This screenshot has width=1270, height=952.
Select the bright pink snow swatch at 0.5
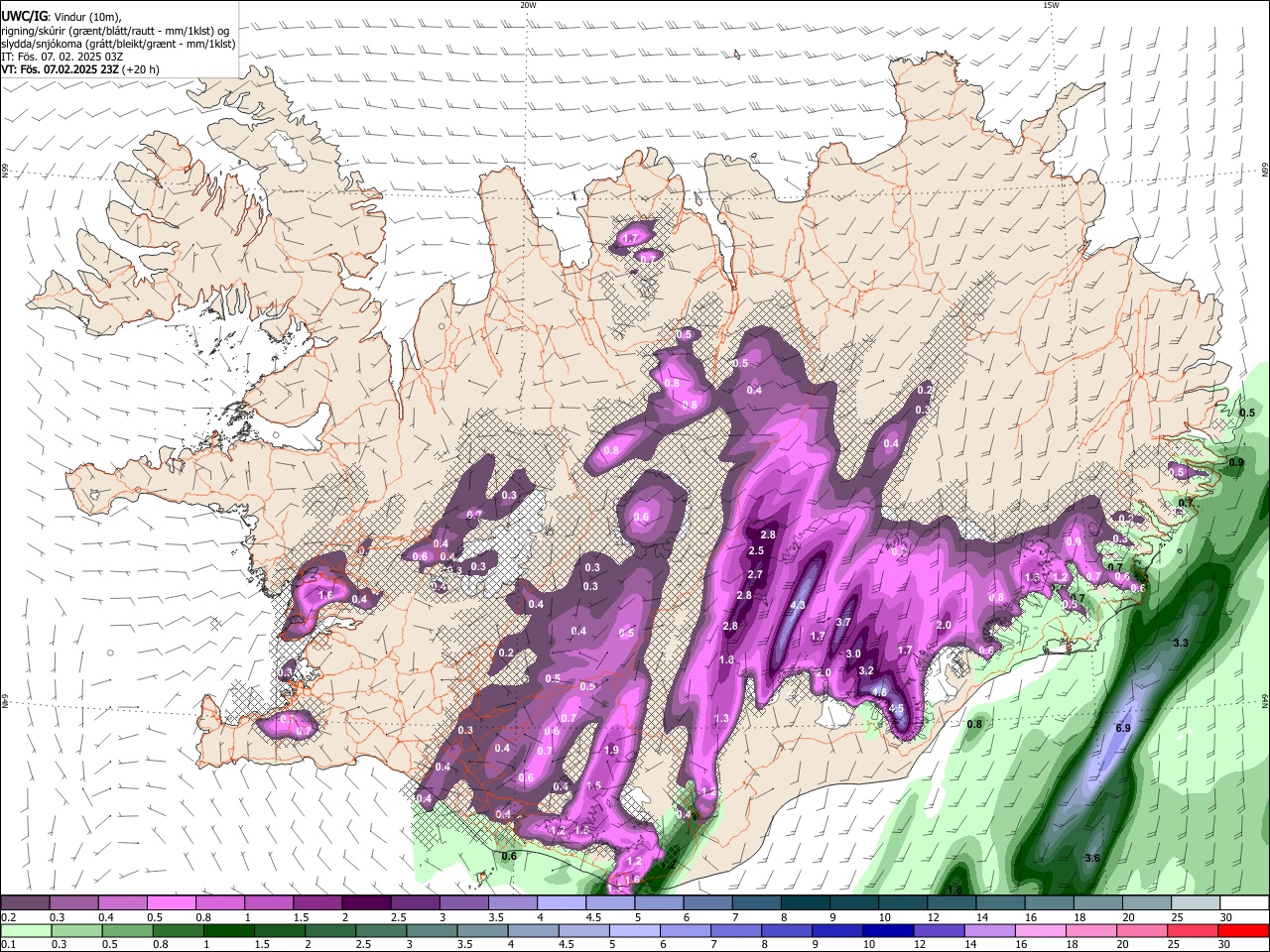[x=171, y=903]
